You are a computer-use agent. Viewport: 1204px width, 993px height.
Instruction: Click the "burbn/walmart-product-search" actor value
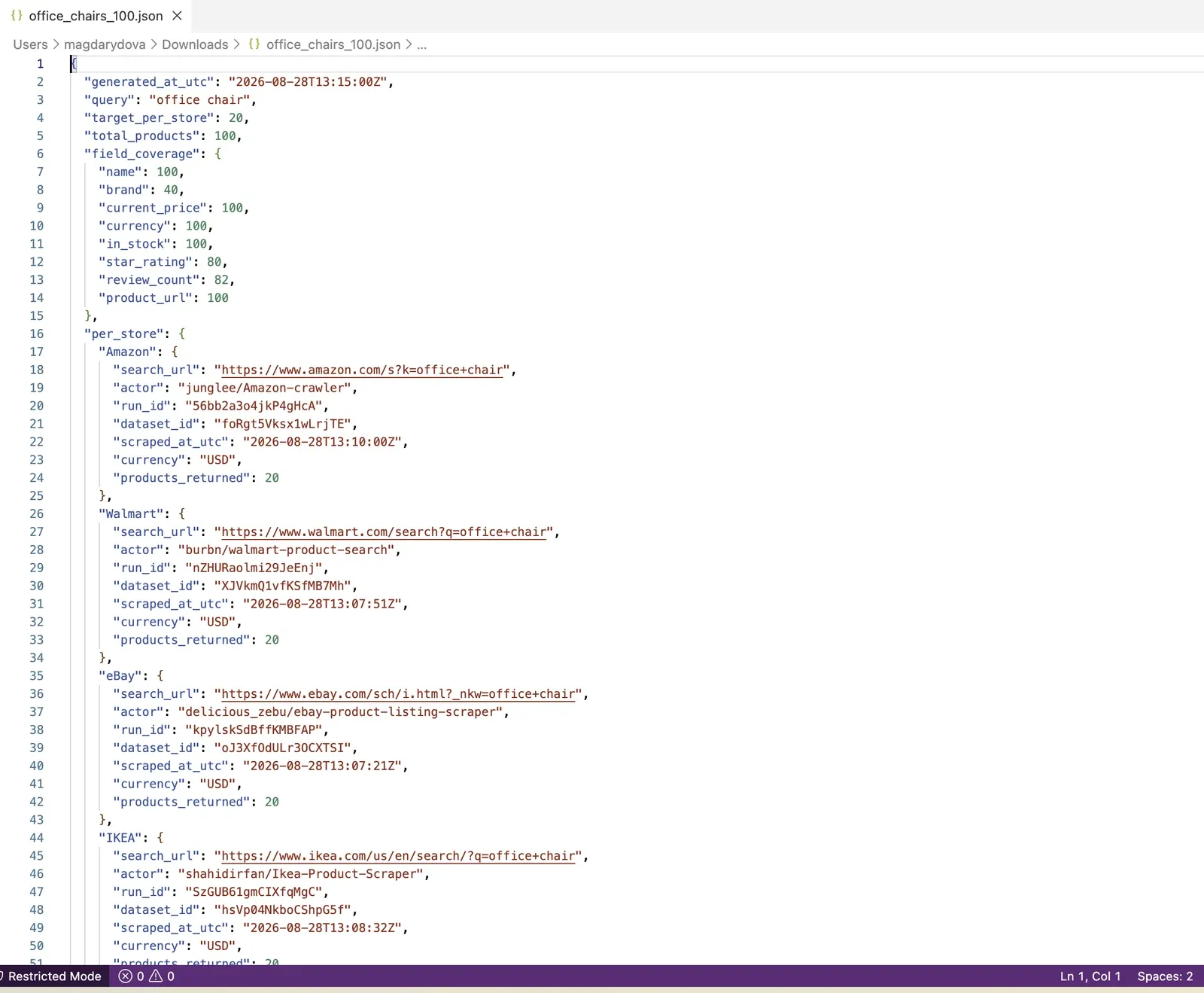(x=286, y=550)
